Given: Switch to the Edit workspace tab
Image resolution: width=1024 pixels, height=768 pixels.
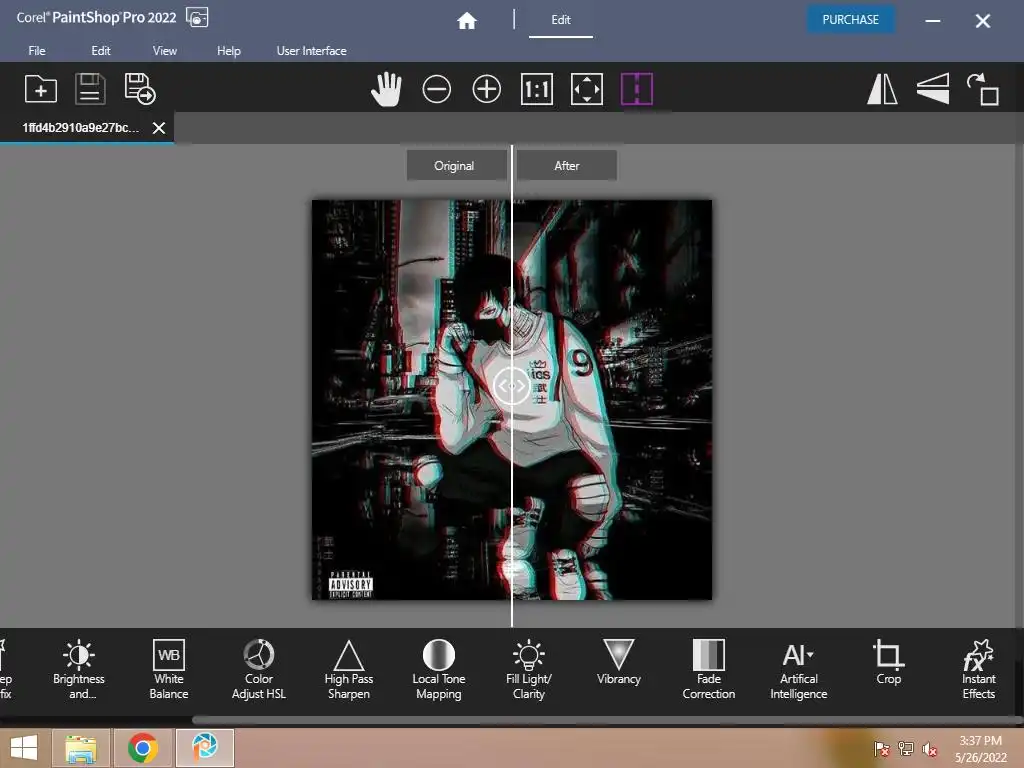Looking at the screenshot, I should pos(561,20).
